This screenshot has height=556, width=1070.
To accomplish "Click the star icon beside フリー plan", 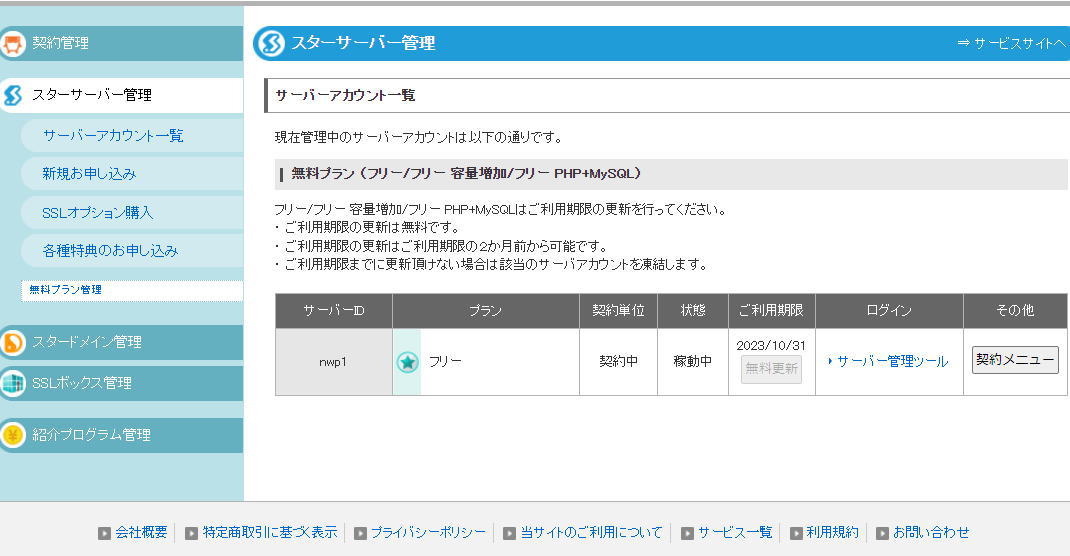I will [x=407, y=362].
